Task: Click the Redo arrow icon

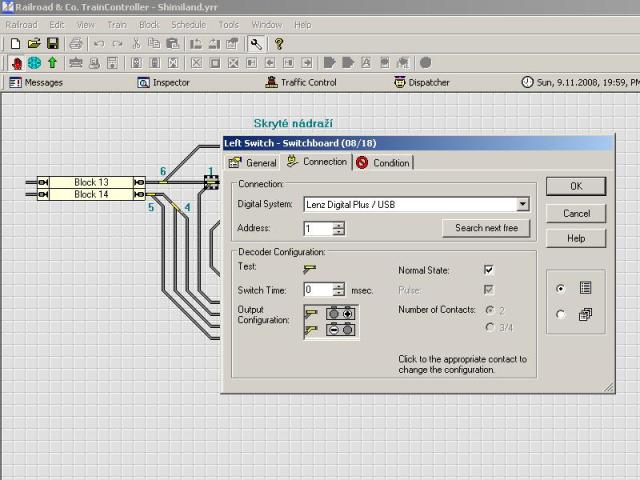Action: point(118,44)
